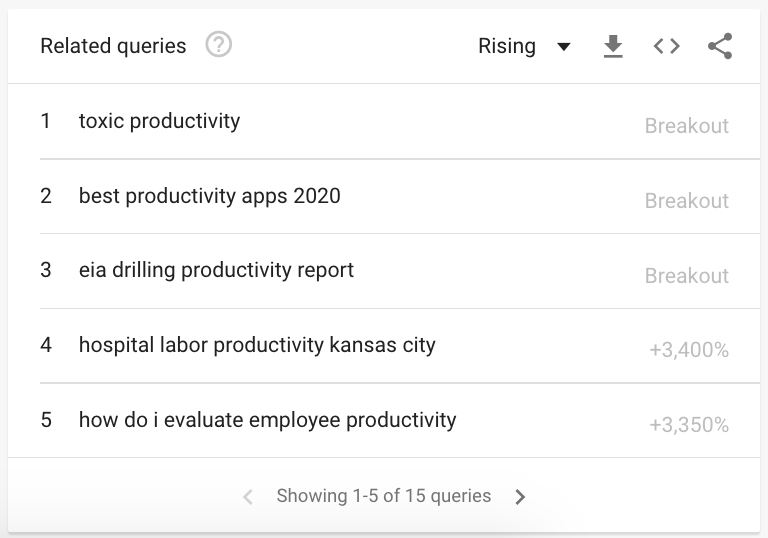768x538 pixels.
Task: Click the Related queries title
Action: click(x=113, y=46)
